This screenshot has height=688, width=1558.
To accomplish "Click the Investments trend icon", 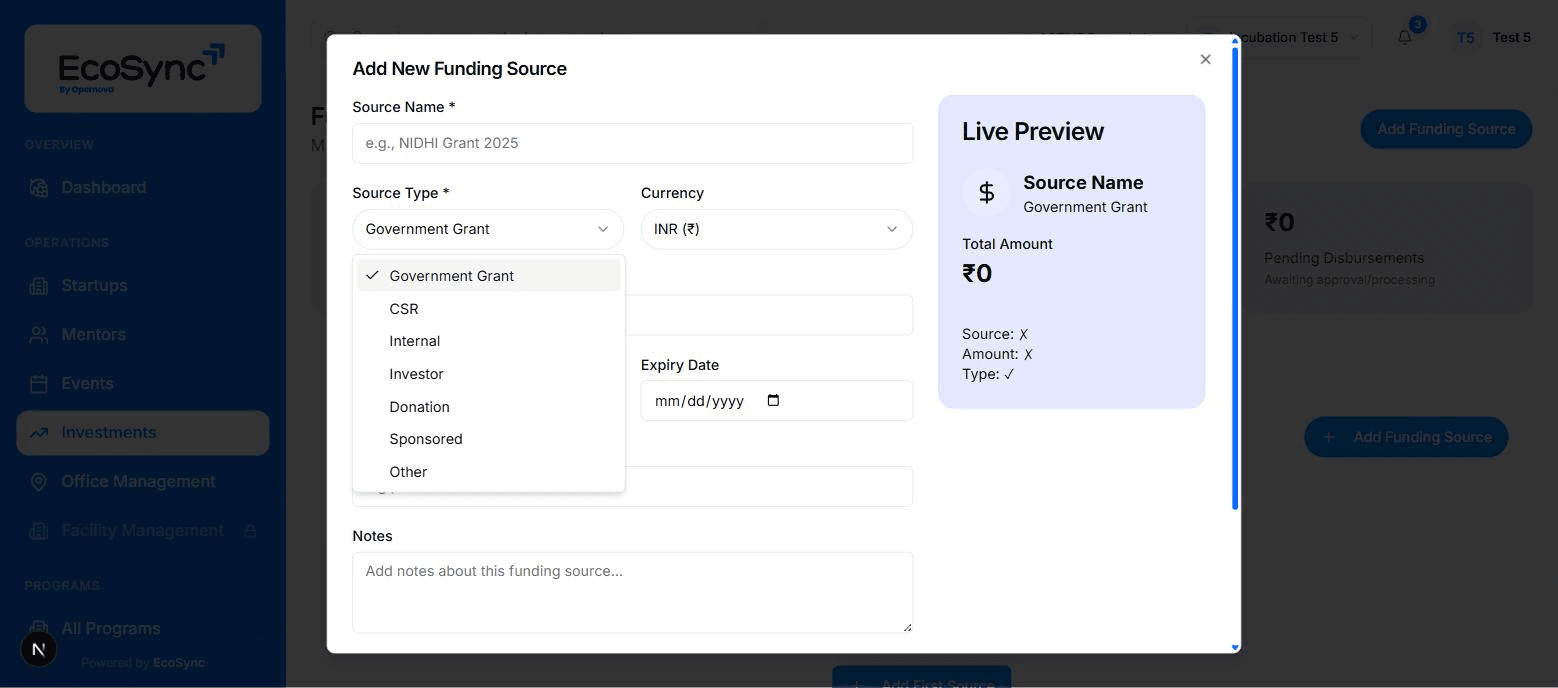I will (x=39, y=433).
